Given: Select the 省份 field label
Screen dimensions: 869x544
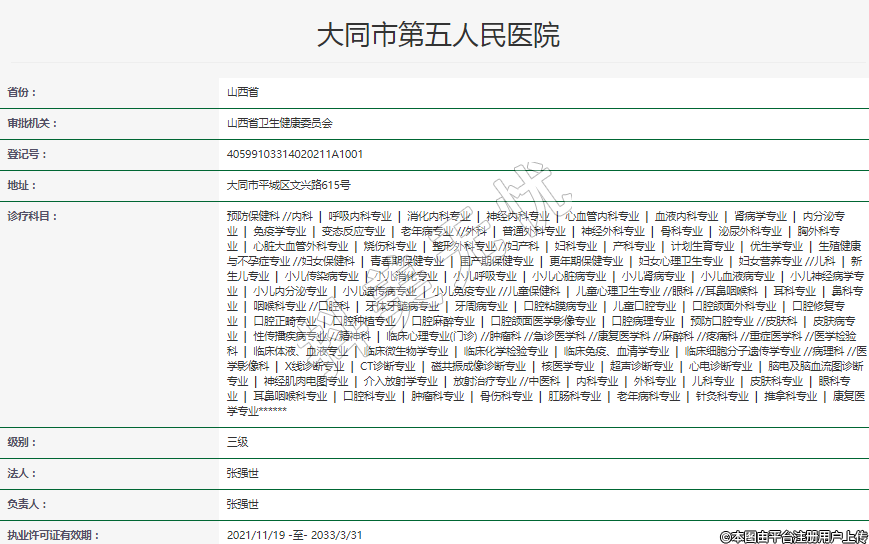Looking at the screenshot, I should [x=22, y=92].
